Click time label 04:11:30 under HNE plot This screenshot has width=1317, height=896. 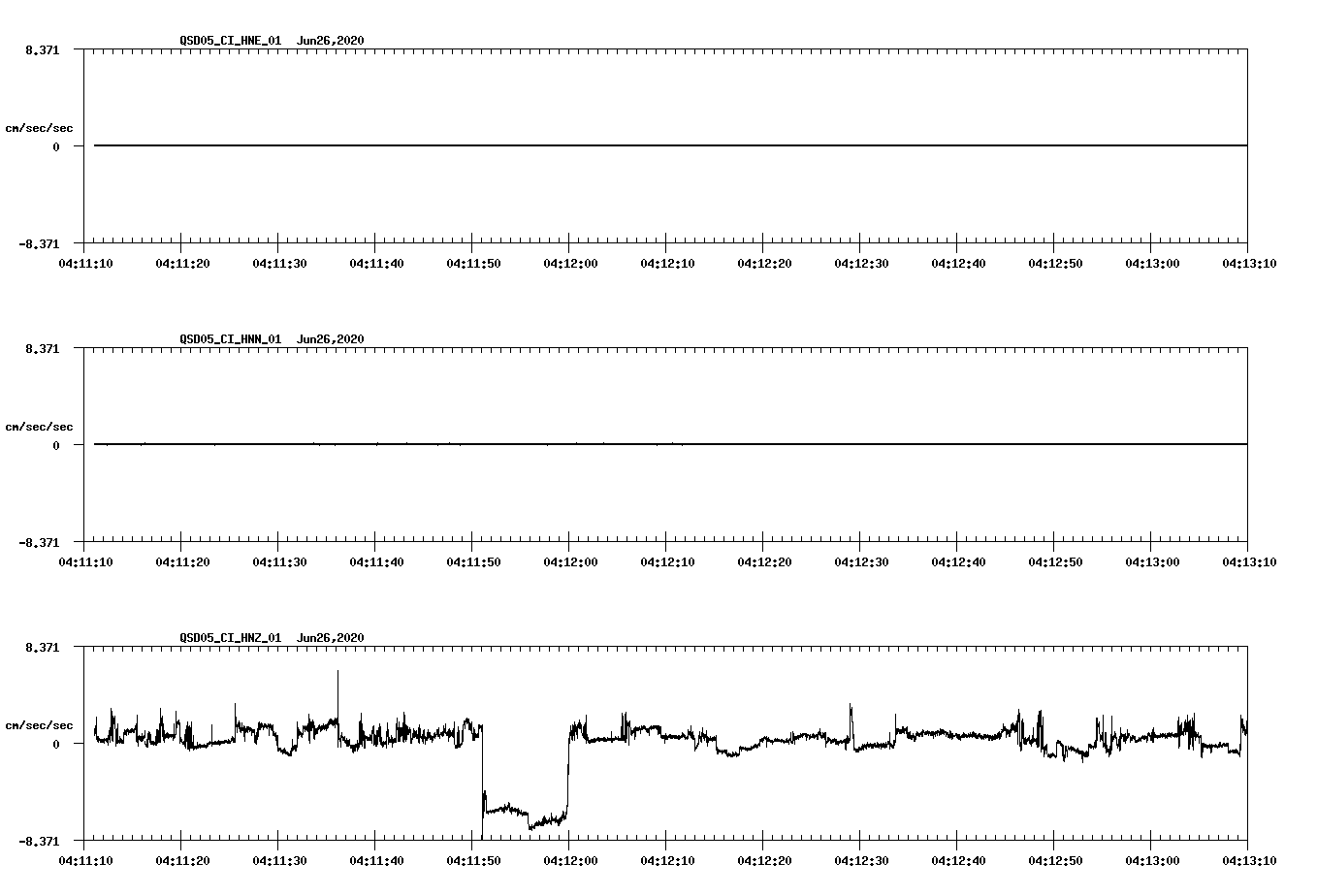point(279,263)
